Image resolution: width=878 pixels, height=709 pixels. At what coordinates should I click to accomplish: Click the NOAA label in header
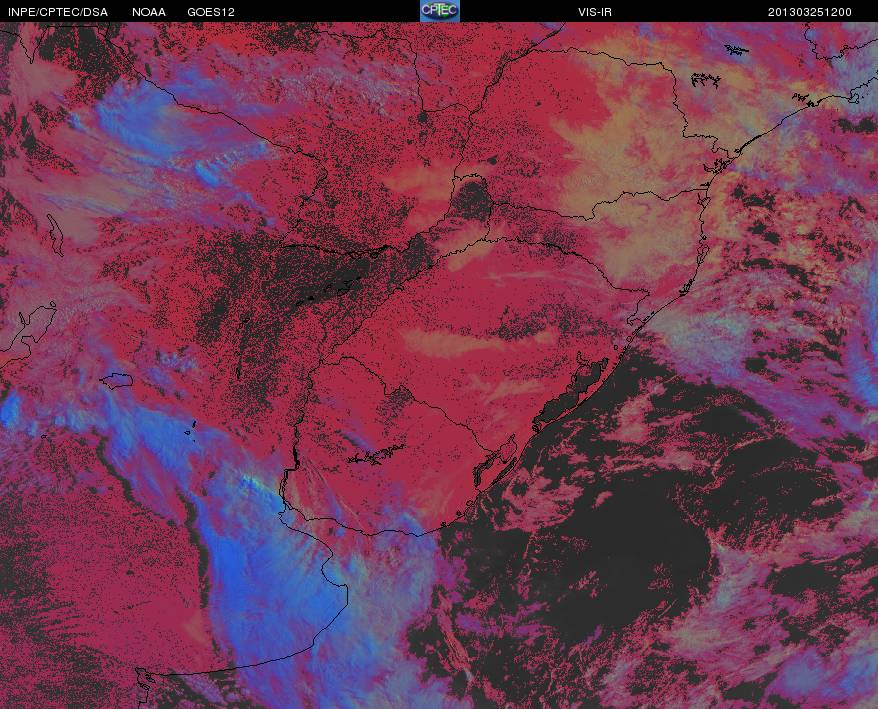pos(149,12)
